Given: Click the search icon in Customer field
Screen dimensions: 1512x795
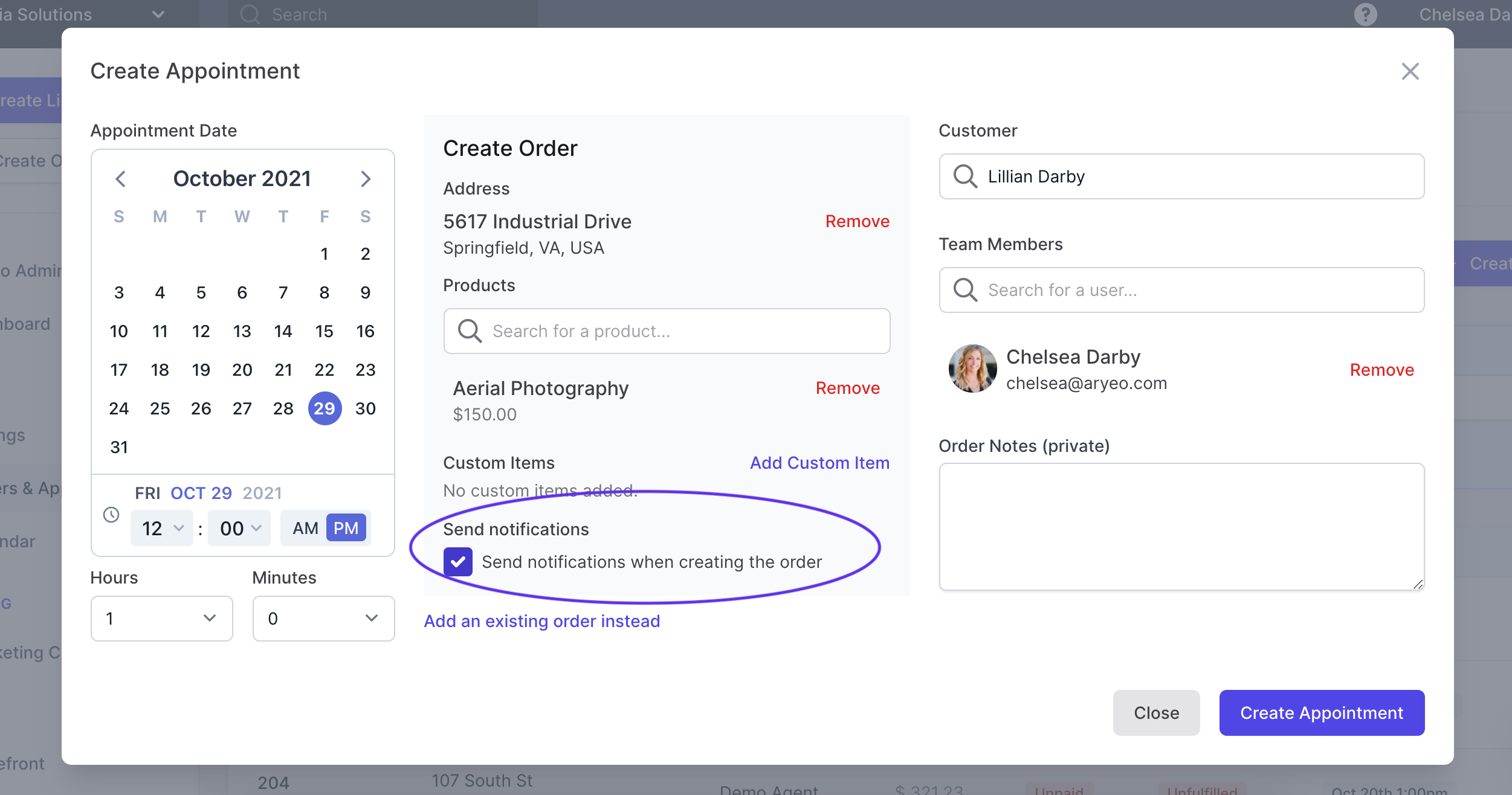Looking at the screenshot, I should click(x=965, y=177).
